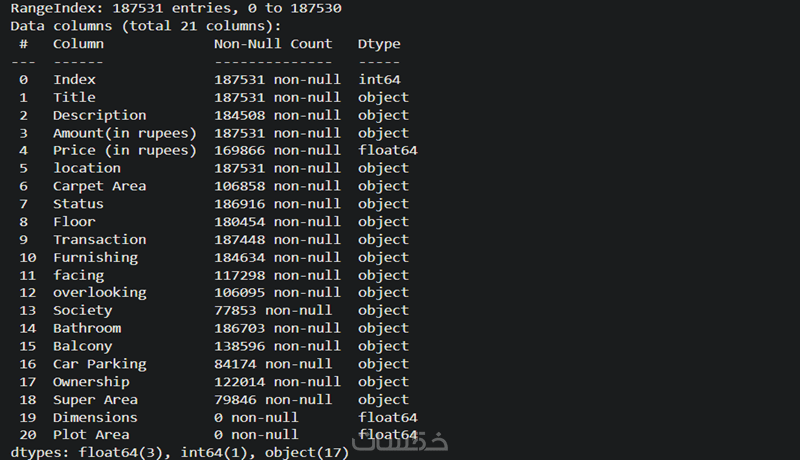Click the watermark logo at bottom right
The width and height of the screenshot is (800, 460).
415,442
